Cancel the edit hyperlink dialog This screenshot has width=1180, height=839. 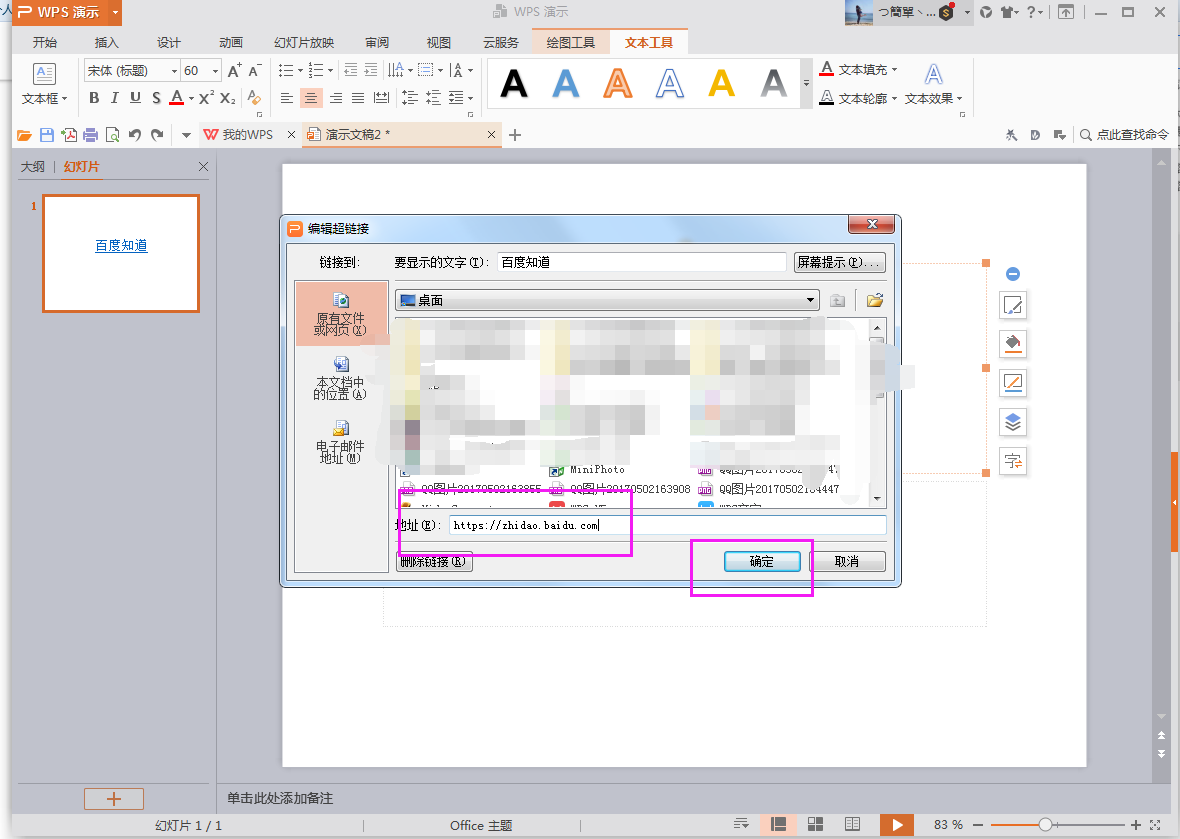[x=847, y=561]
